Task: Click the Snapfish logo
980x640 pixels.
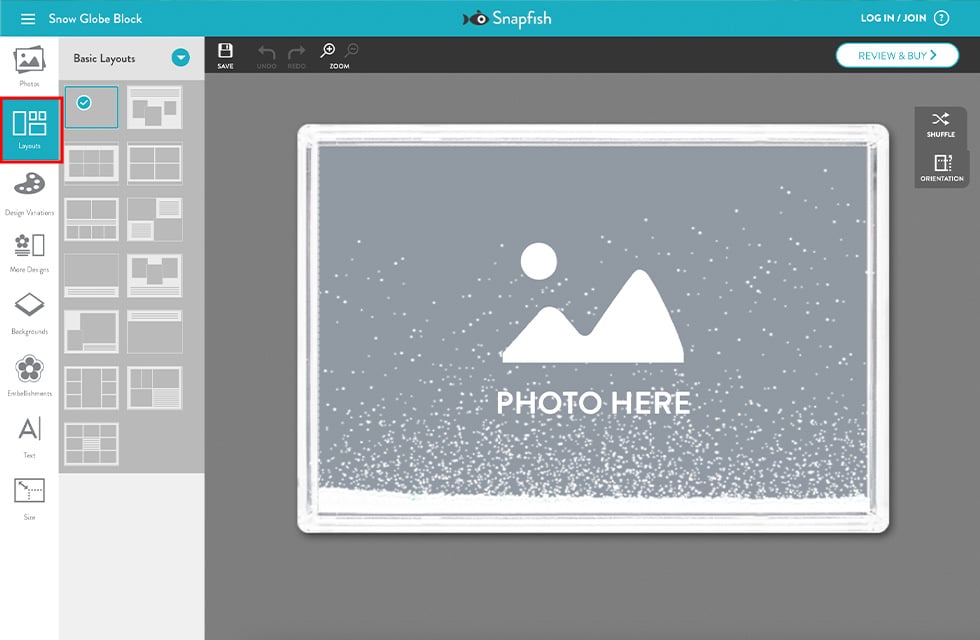Action: [507, 19]
